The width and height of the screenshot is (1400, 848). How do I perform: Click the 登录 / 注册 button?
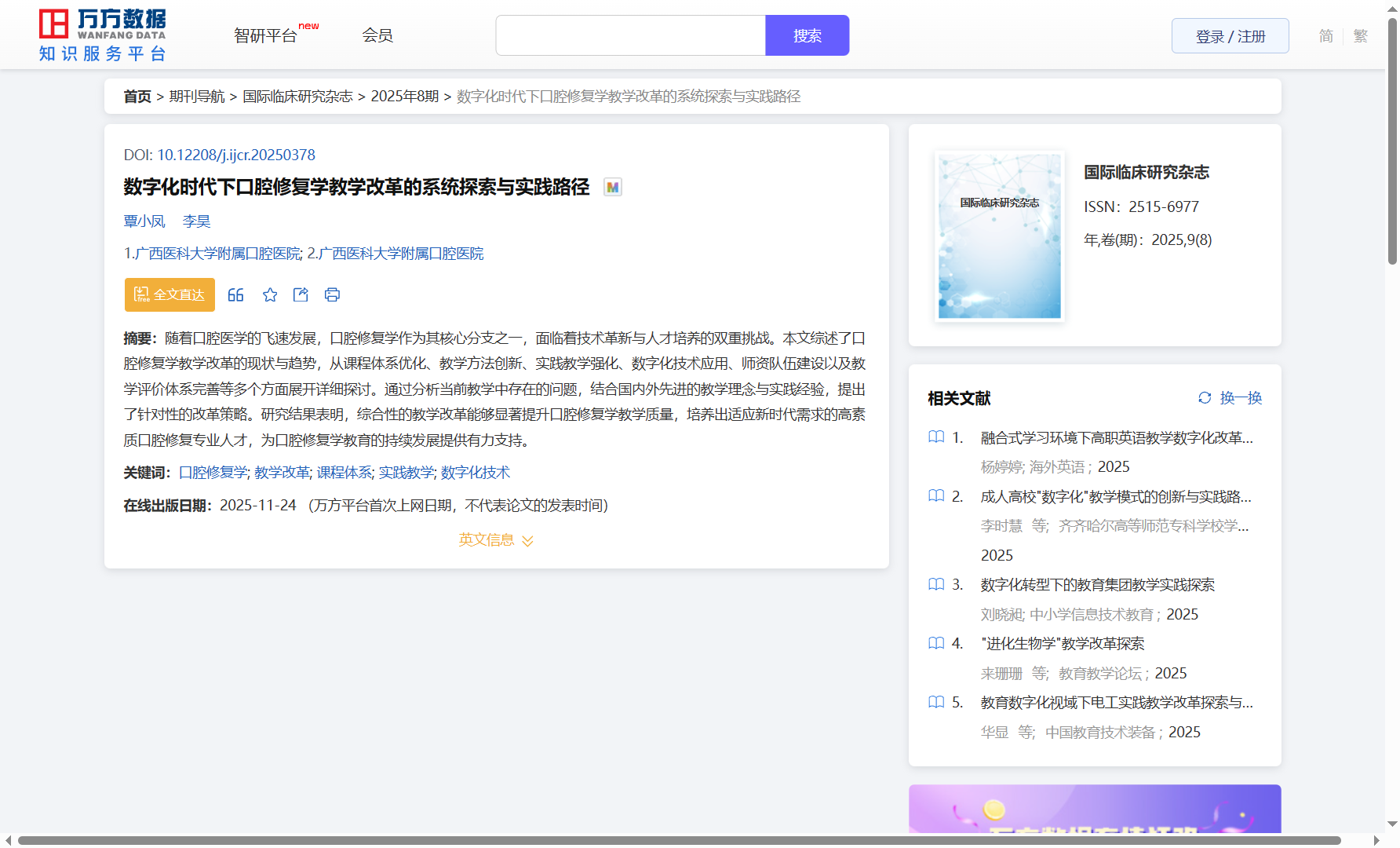[1230, 36]
